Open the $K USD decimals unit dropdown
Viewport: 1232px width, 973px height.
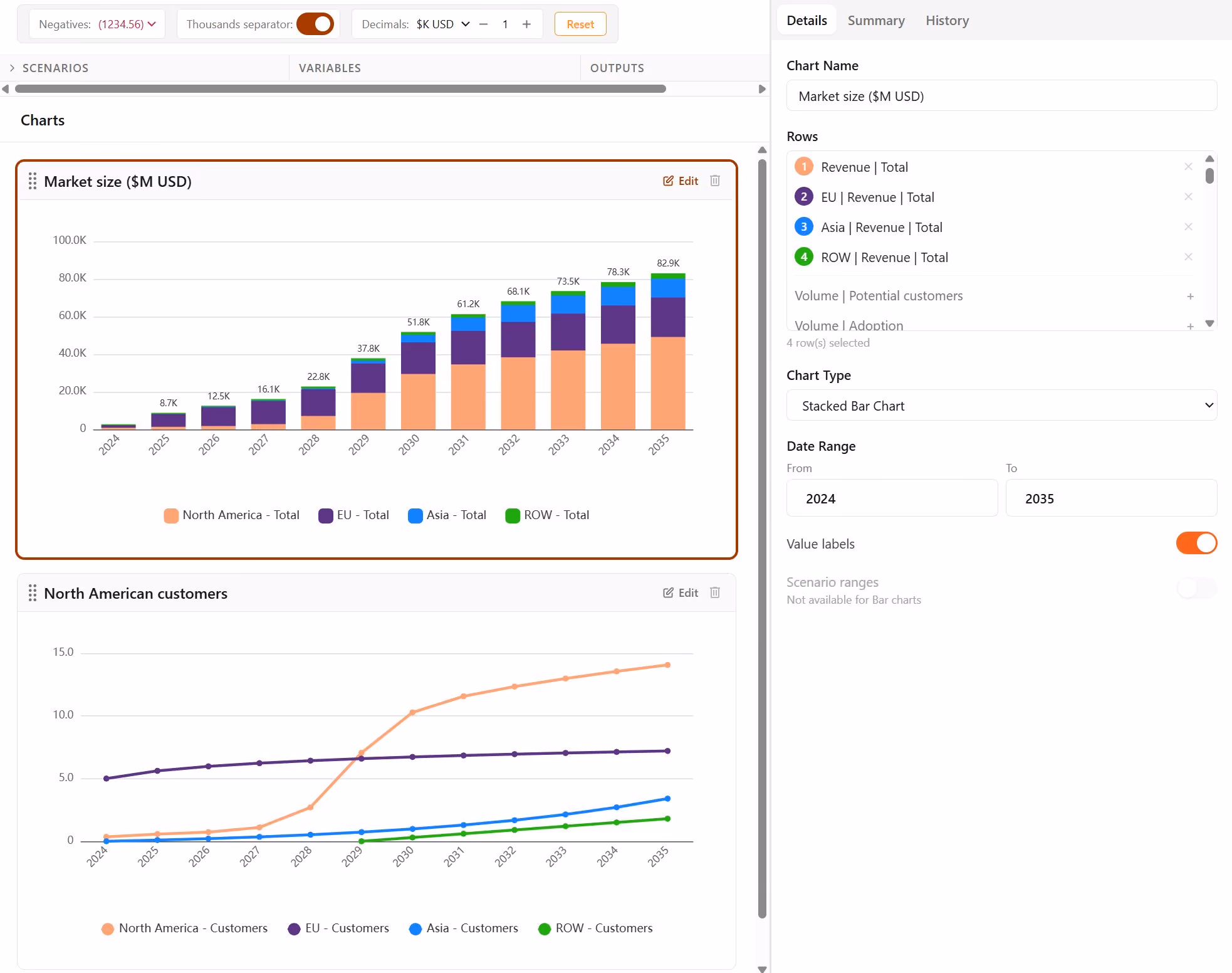coord(443,24)
